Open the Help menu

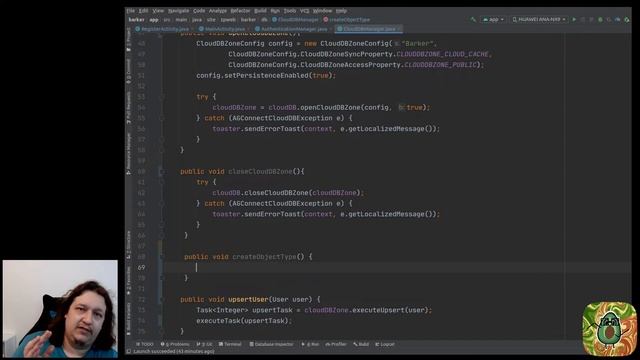point(341,11)
